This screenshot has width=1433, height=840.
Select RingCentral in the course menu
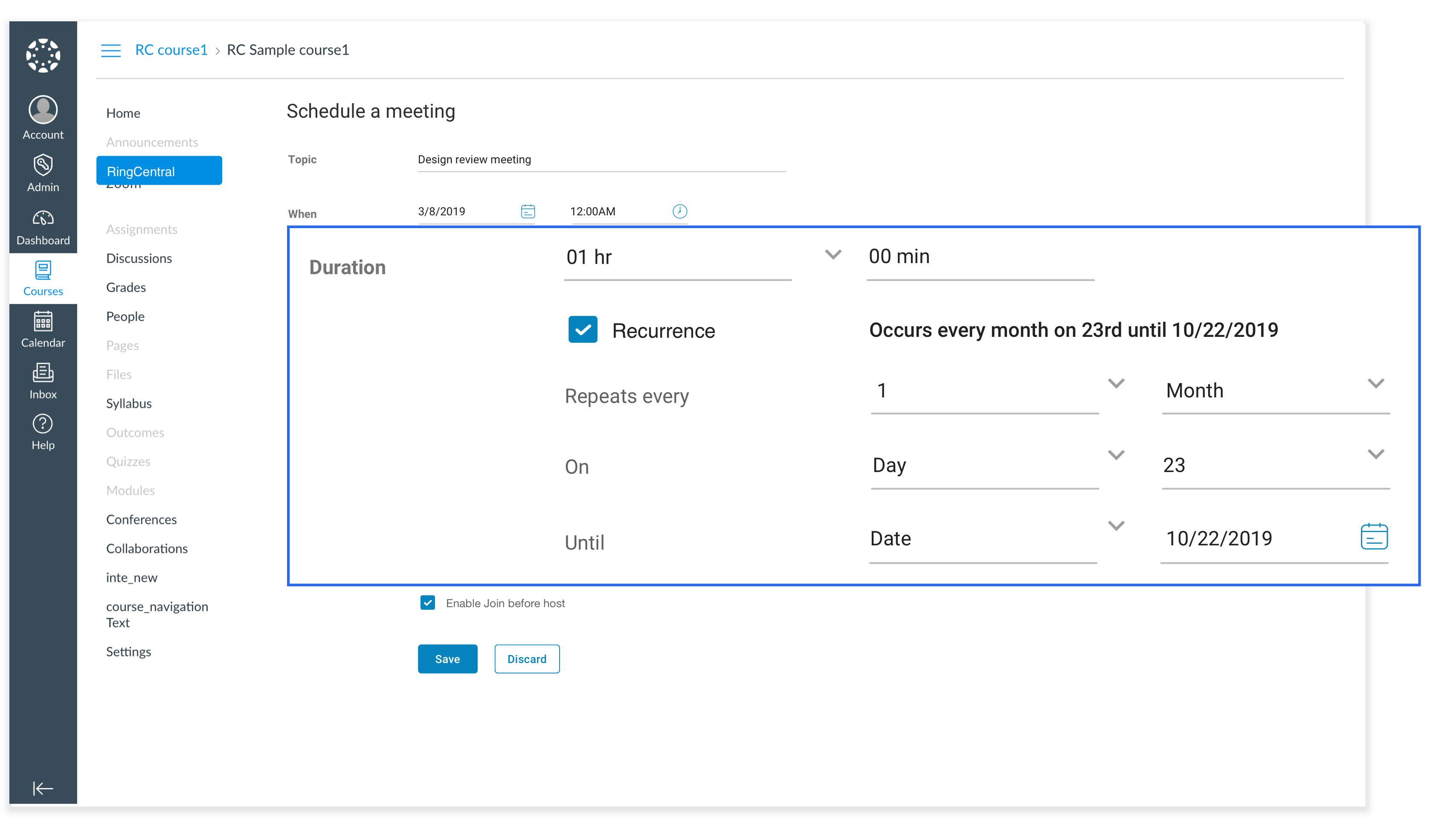click(x=159, y=171)
